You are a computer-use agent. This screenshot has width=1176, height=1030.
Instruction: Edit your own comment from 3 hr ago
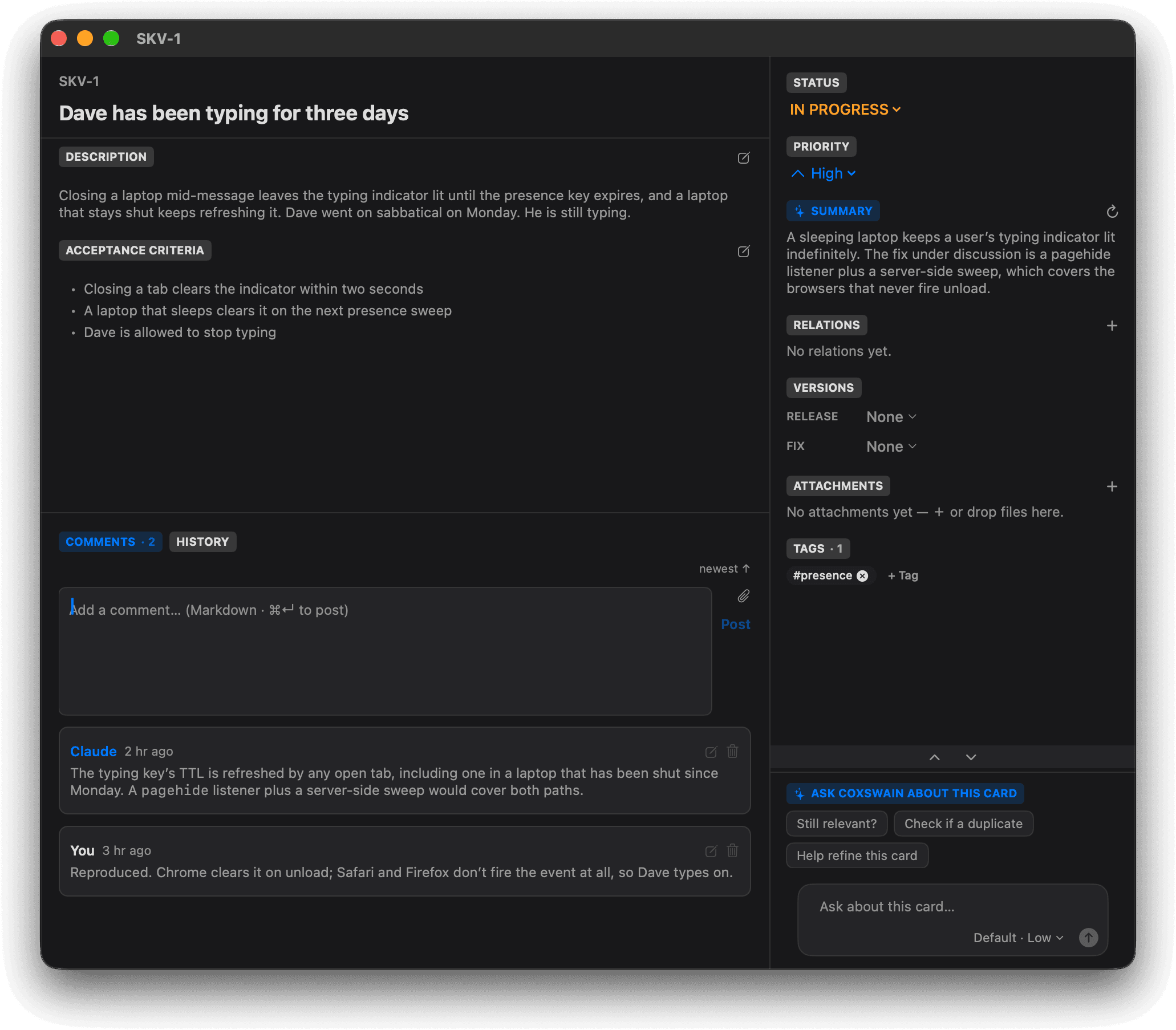(x=711, y=851)
